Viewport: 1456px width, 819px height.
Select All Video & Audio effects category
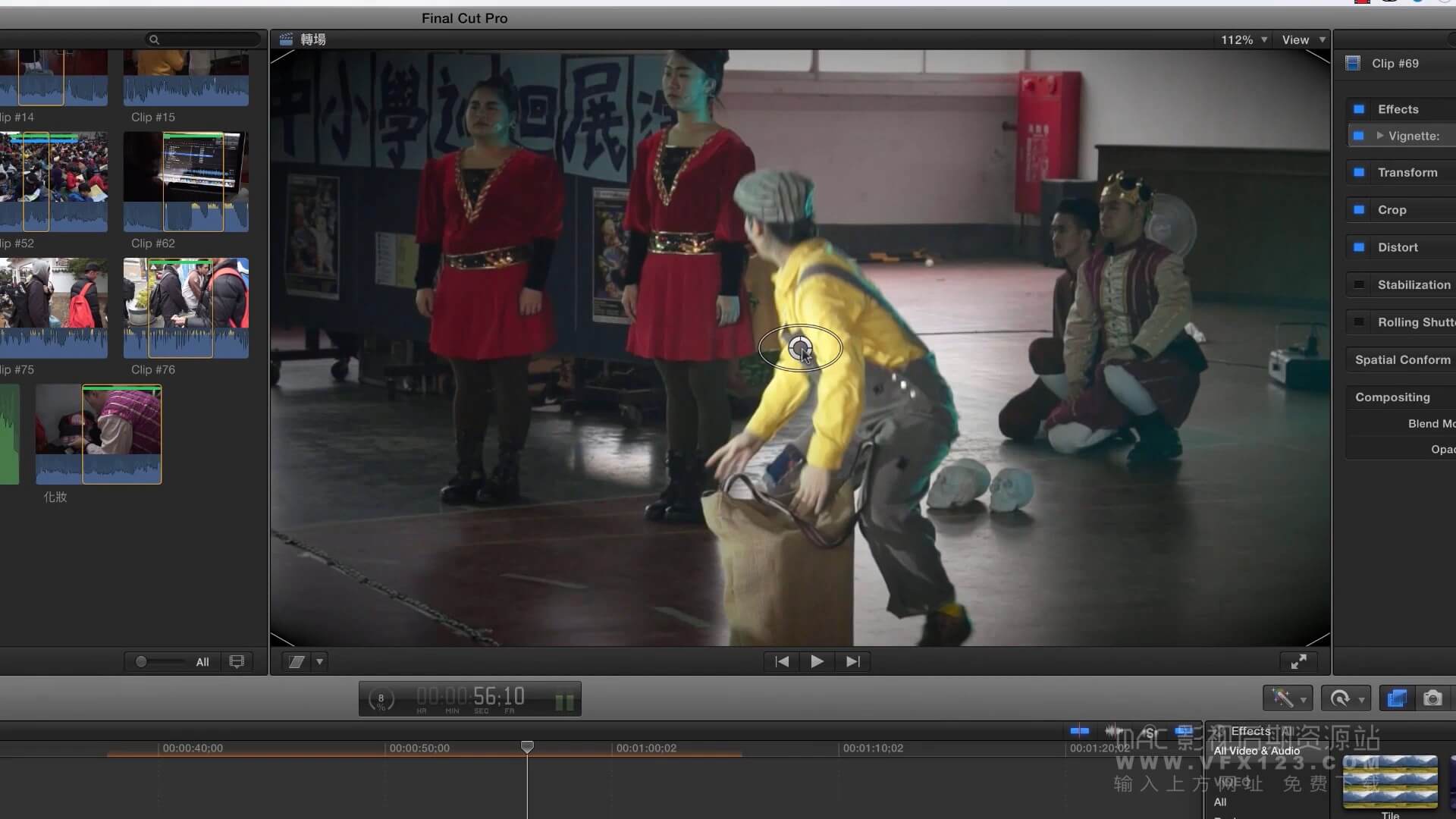click(x=1257, y=751)
